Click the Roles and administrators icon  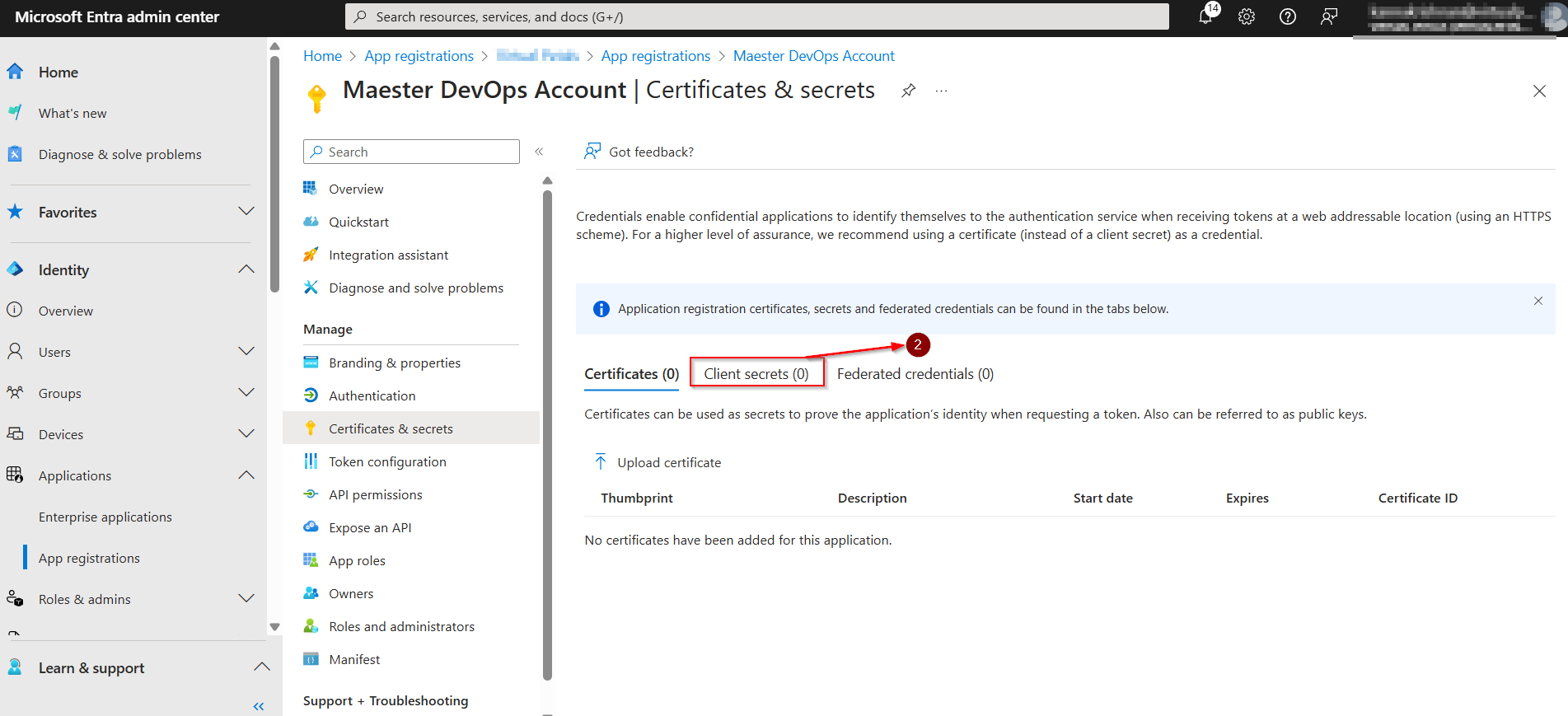[x=311, y=626]
